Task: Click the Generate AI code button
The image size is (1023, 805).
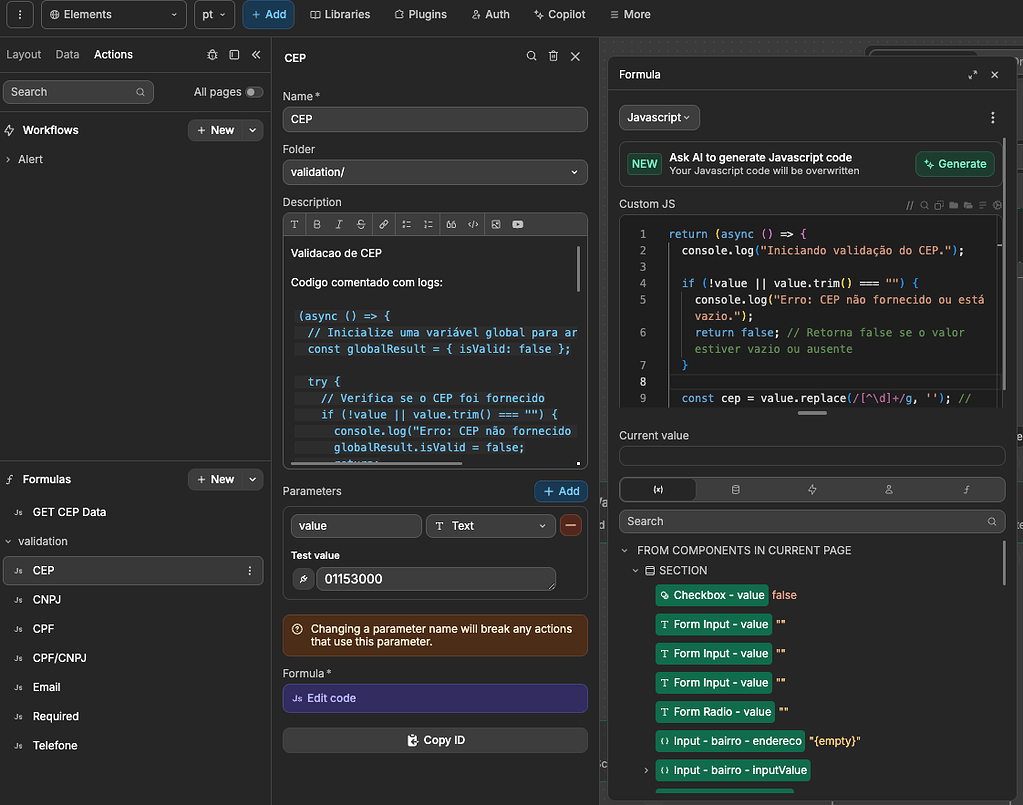Action: [x=955, y=164]
